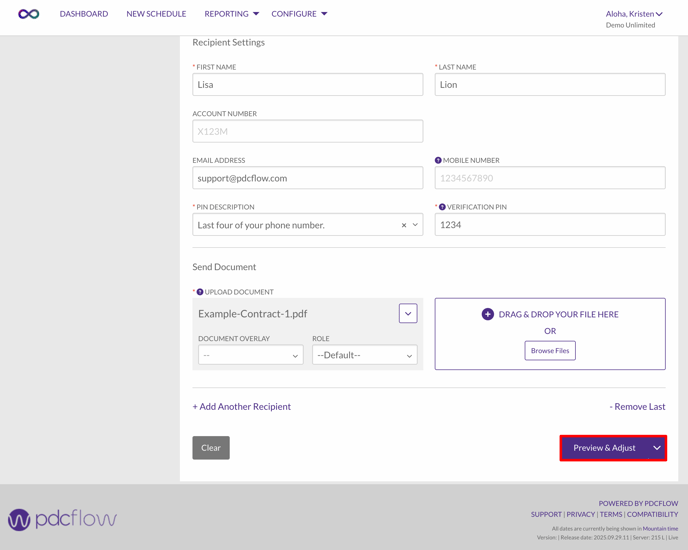Expand the PIN Description dropdown
The image size is (688, 550).
pos(416,225)
